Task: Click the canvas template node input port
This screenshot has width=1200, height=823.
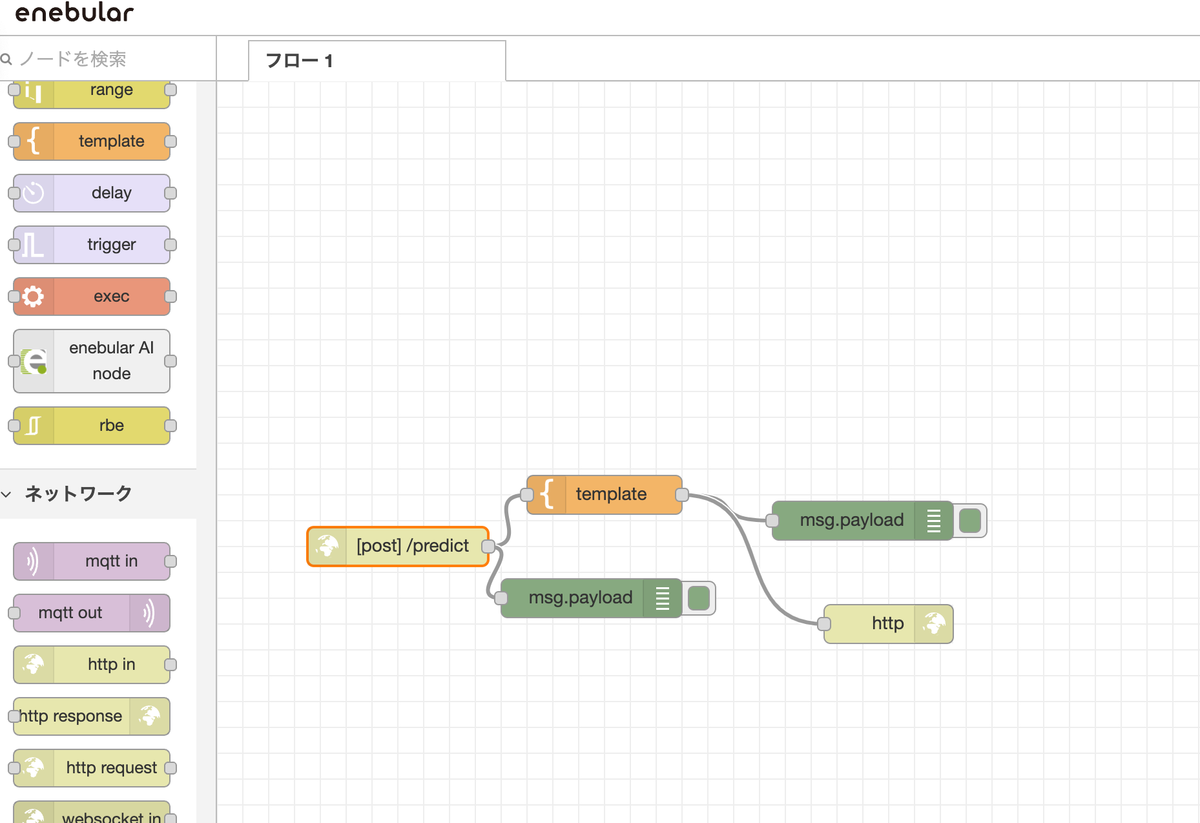Action: (x=526, y=494)
